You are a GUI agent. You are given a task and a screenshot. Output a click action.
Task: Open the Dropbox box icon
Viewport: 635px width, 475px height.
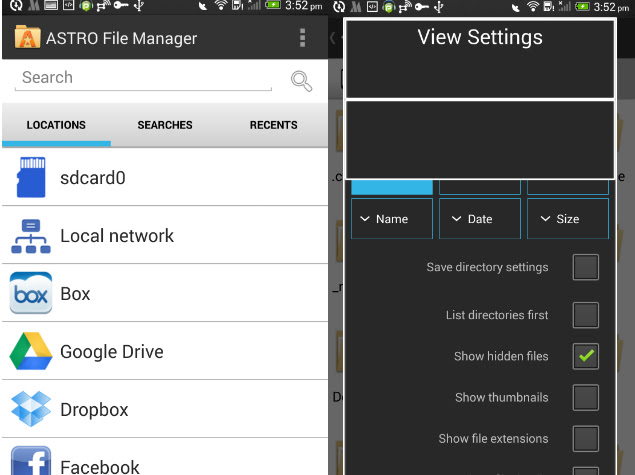coord(31,409)
